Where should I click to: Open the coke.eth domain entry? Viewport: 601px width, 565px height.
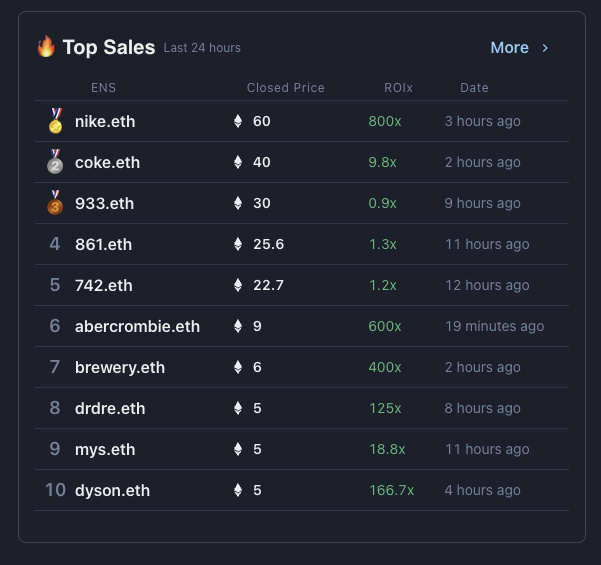point(107,163)
